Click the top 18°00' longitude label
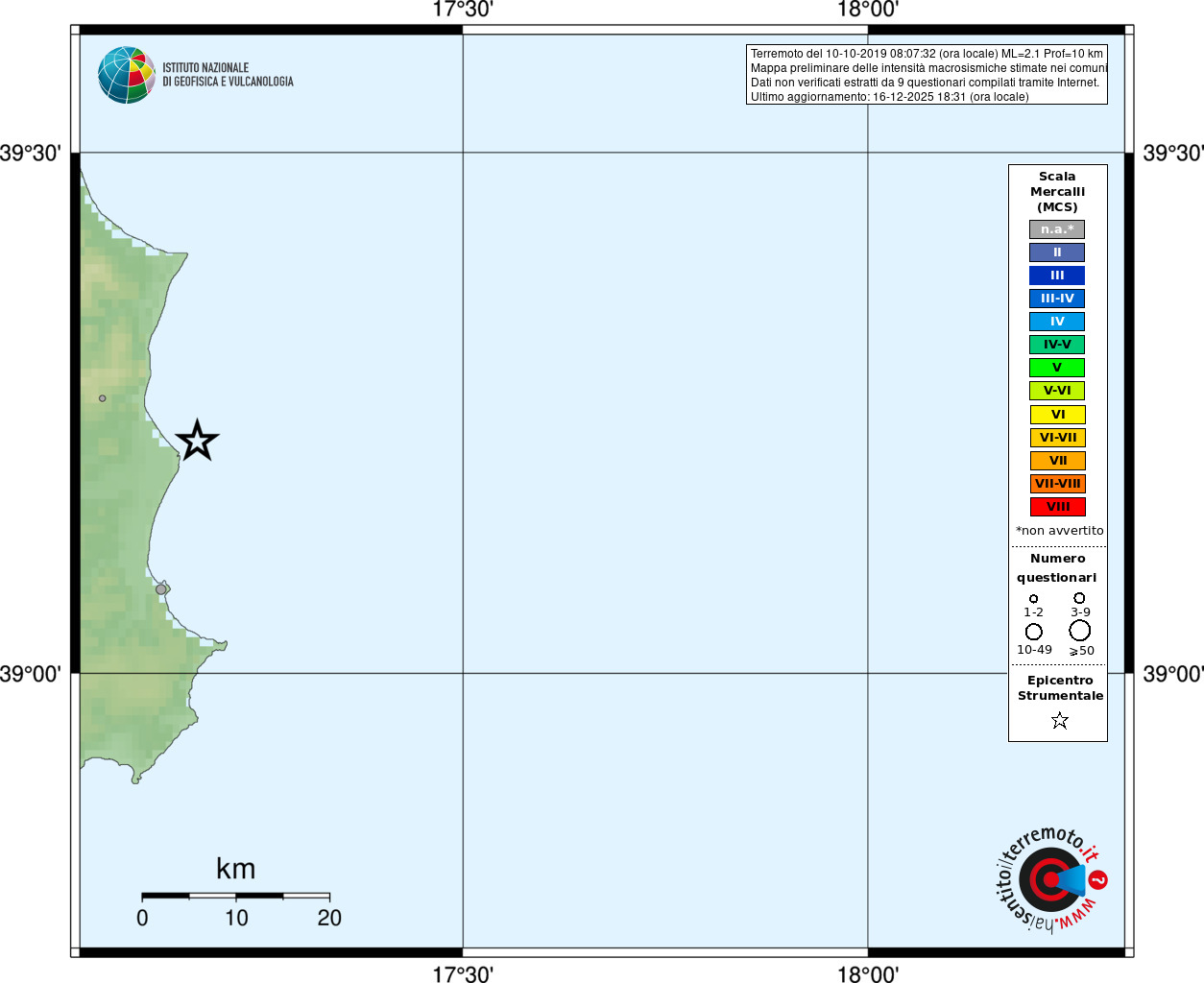The width and height of the screenshot is (1204, 983). 868,10
